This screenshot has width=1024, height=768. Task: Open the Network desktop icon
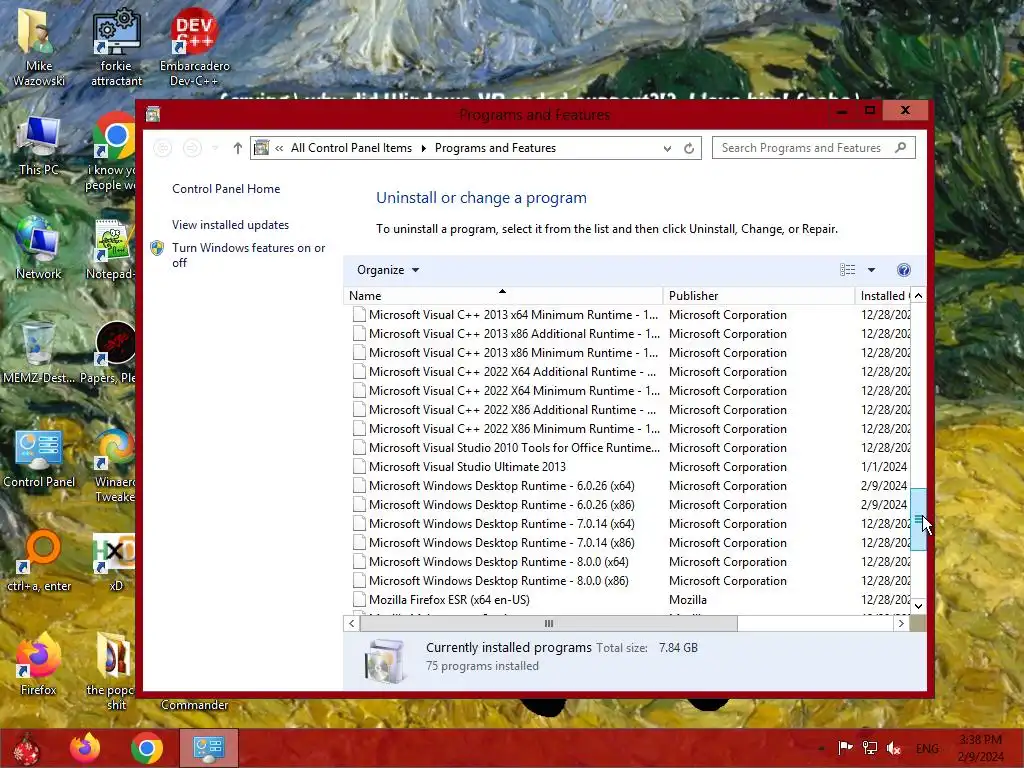pyautogui.click(x=38, y=249)
